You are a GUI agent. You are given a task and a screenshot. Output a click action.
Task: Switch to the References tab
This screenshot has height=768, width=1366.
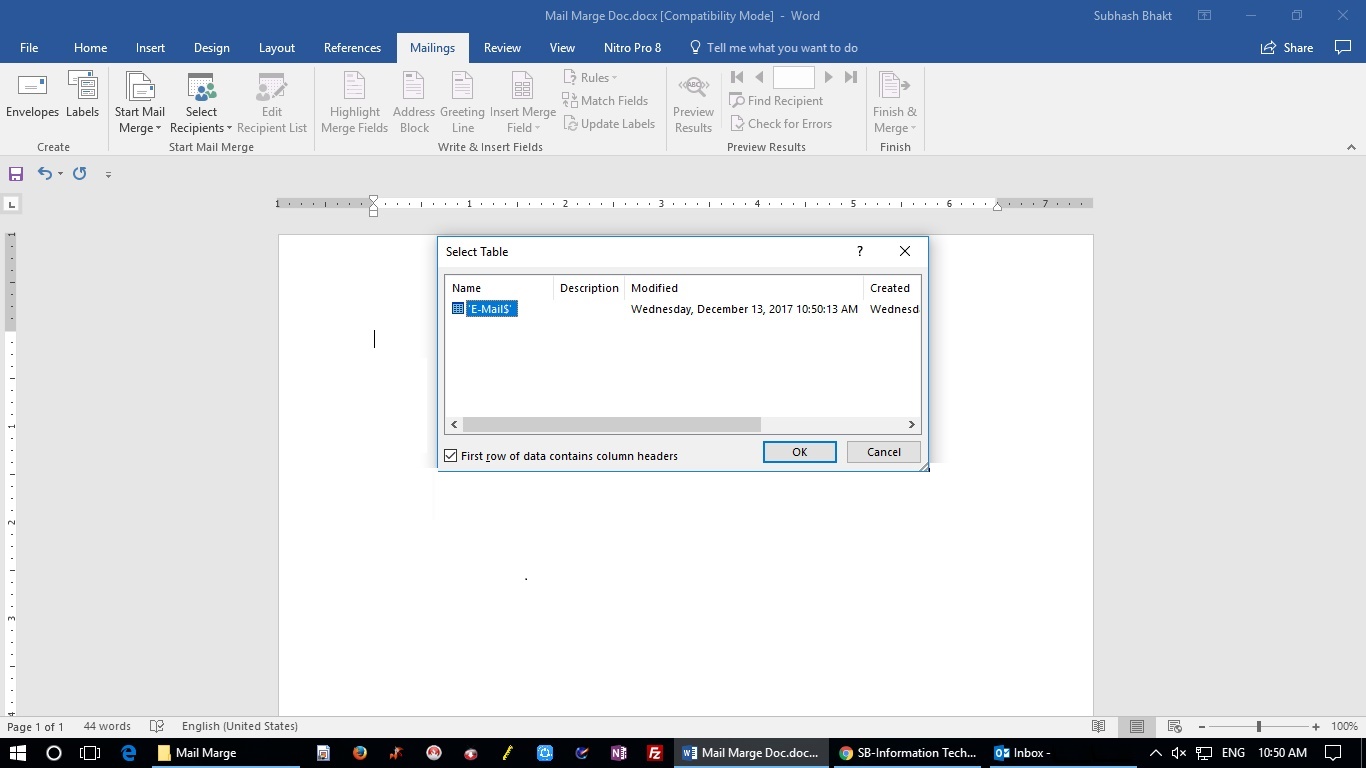coord(352,47)
